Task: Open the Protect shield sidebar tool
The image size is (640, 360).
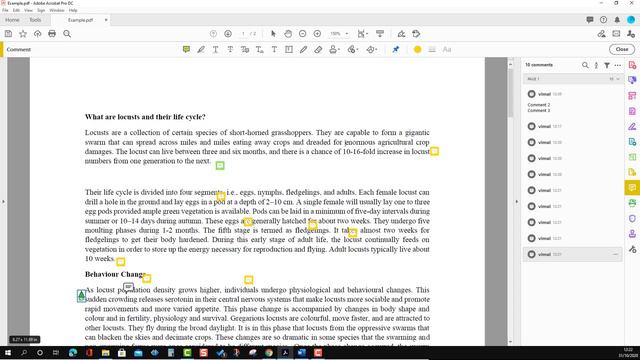Action: [x=632, y=218]
